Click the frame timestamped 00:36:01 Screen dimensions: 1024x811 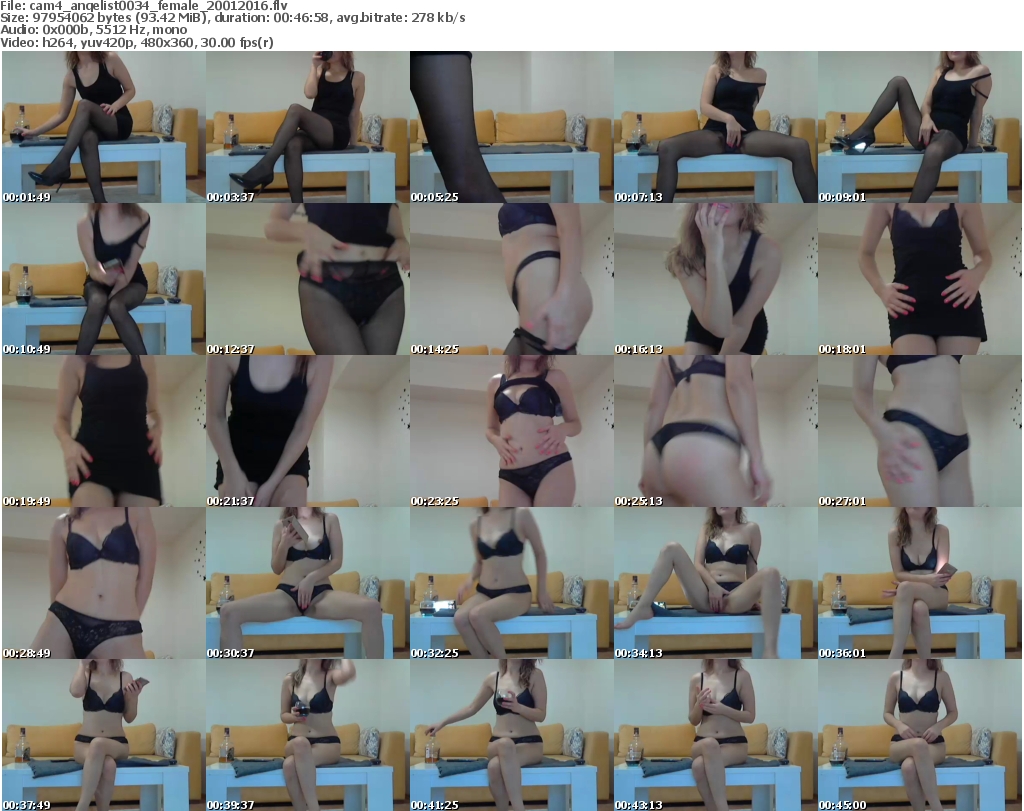pyautogui.click(x=920, y=583)
